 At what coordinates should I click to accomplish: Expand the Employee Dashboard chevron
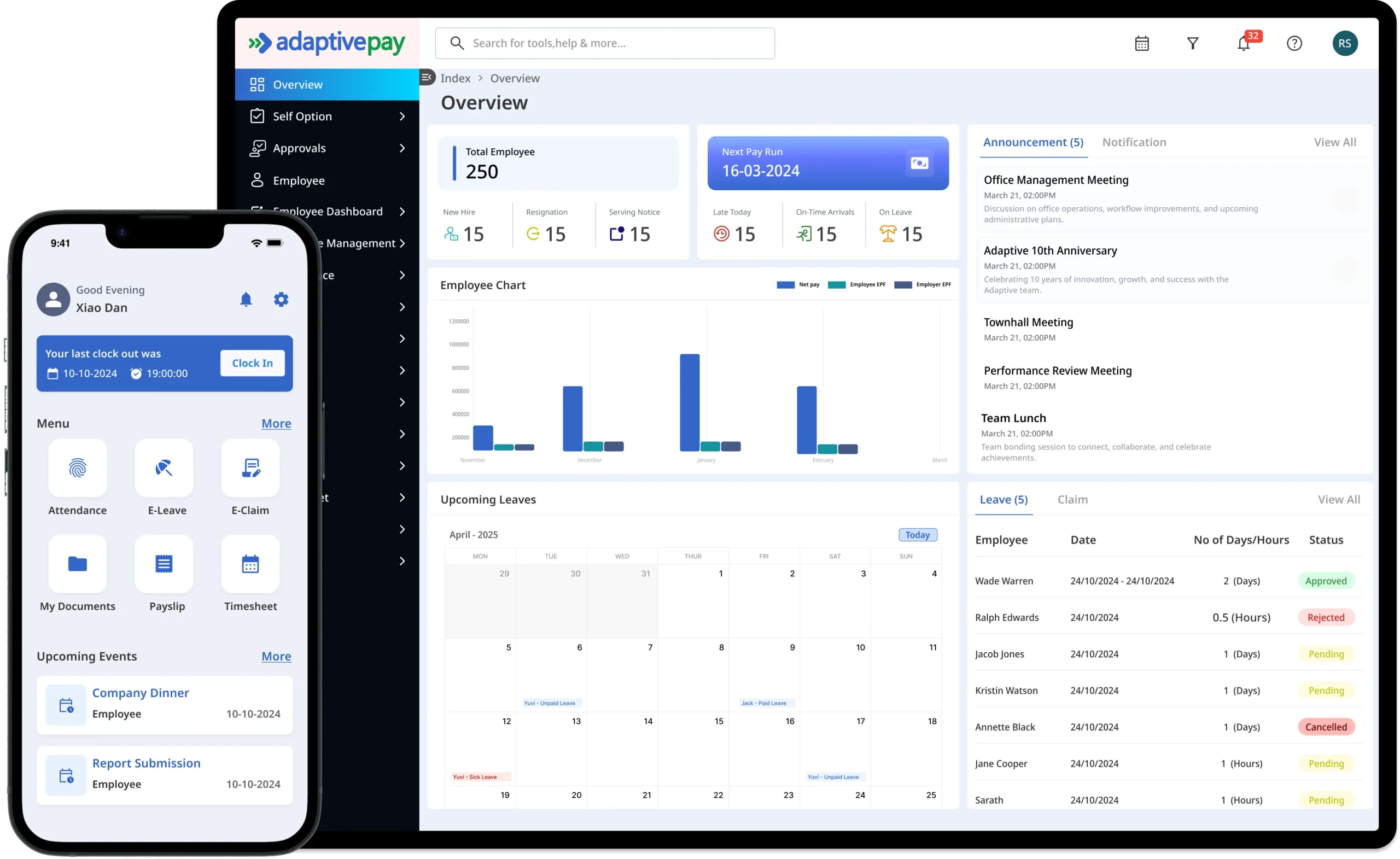pyautogui.click(x=402, y=212)
